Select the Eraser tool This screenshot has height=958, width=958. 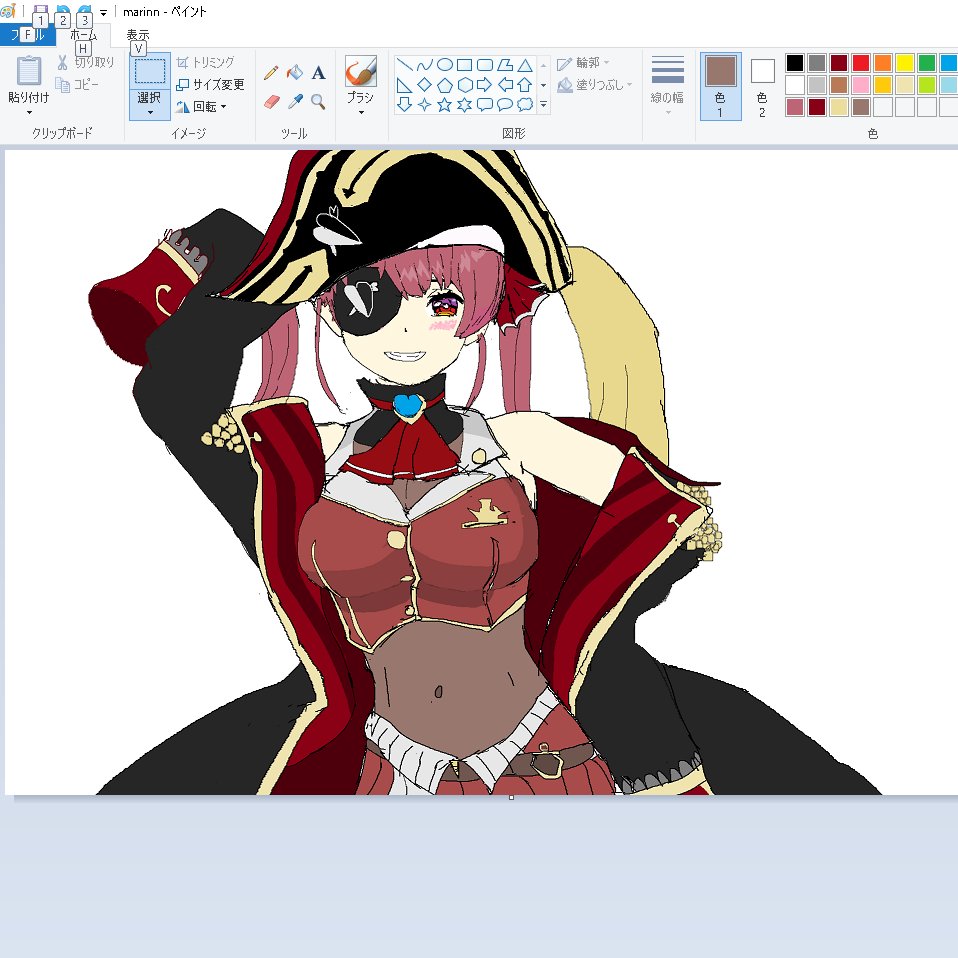(271, 101)
